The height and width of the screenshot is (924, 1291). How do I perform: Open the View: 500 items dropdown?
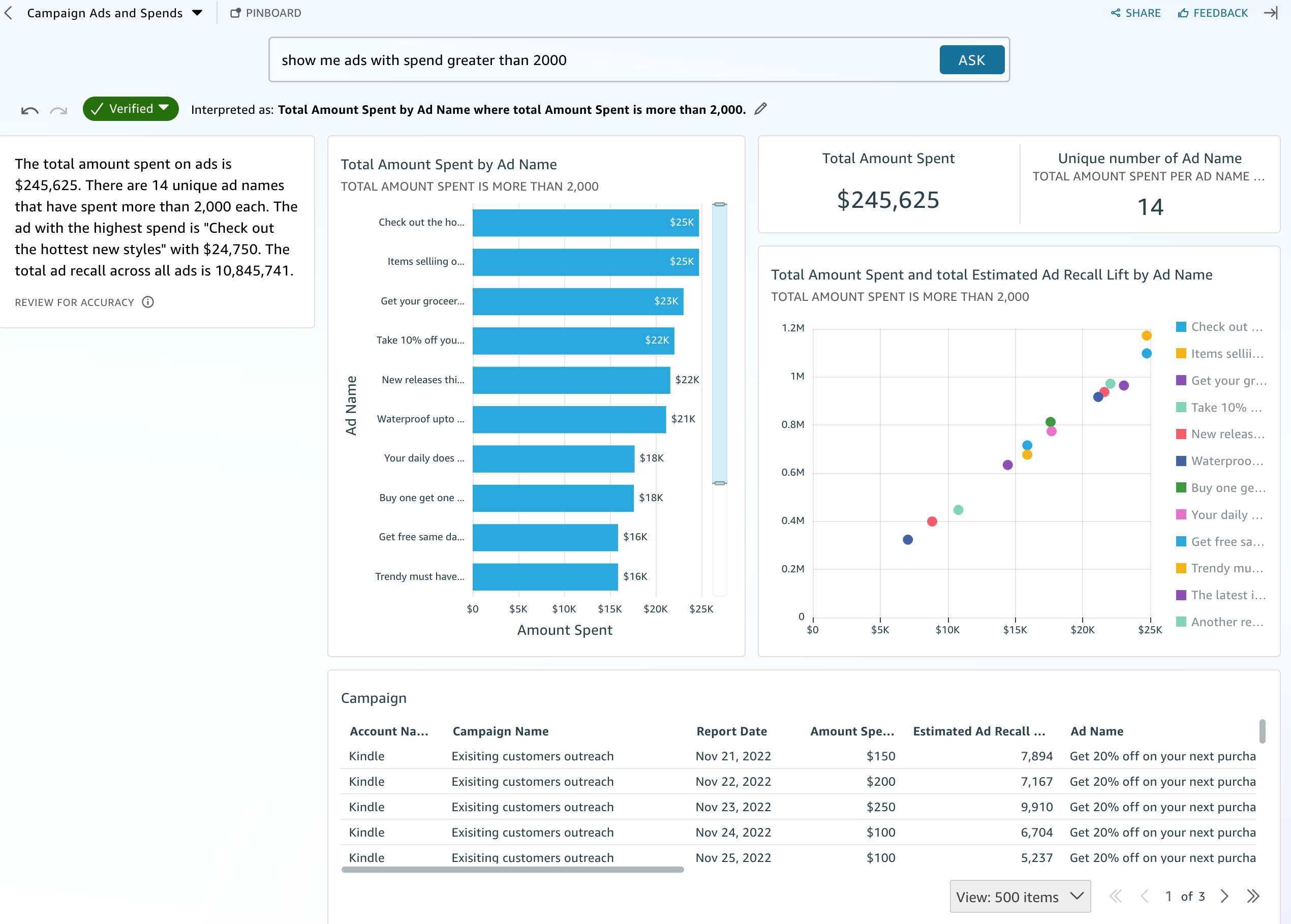1020,897
